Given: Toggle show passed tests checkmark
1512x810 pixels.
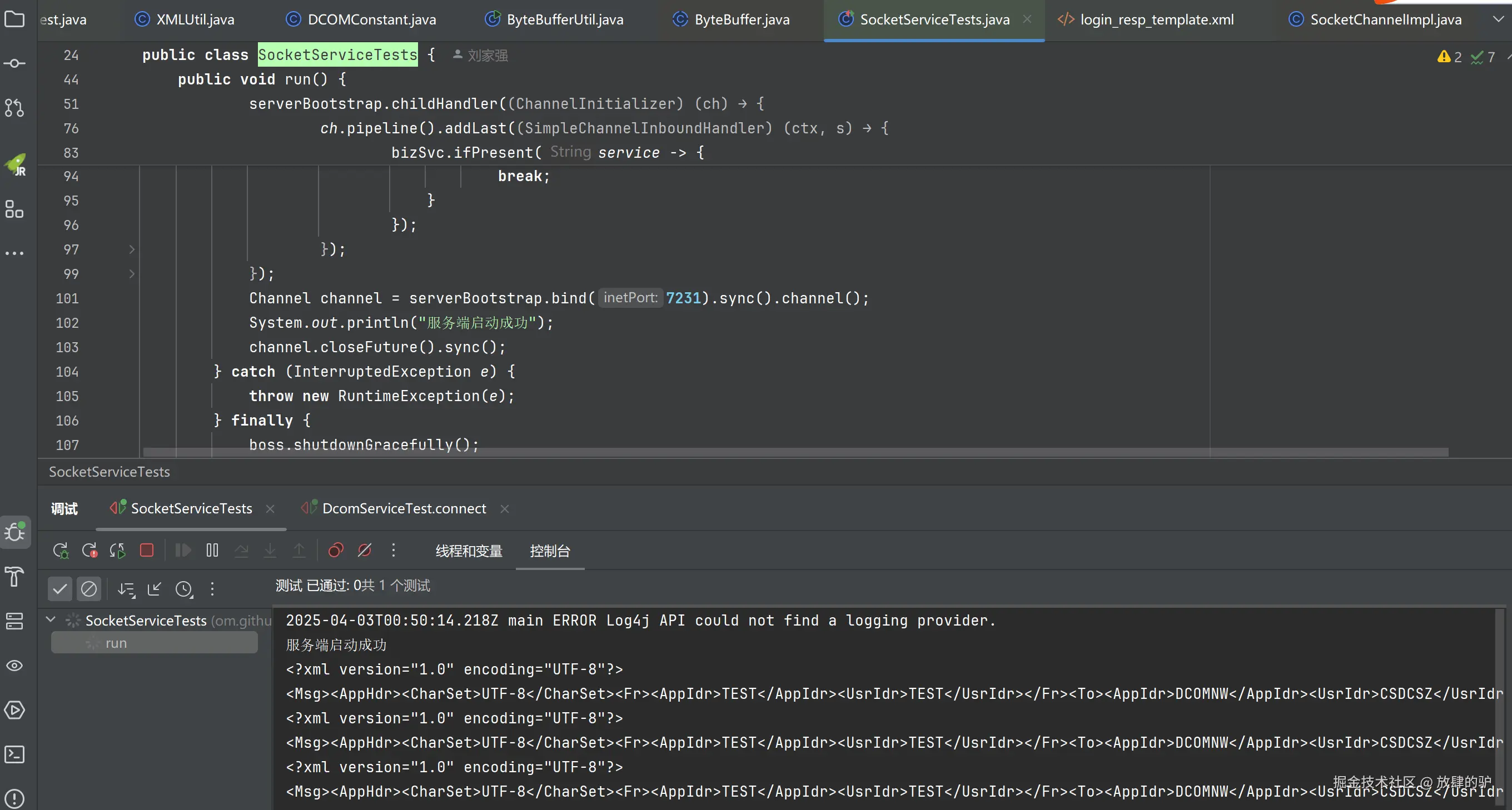Looking at the screenshot, I should [x=60, y=589].
